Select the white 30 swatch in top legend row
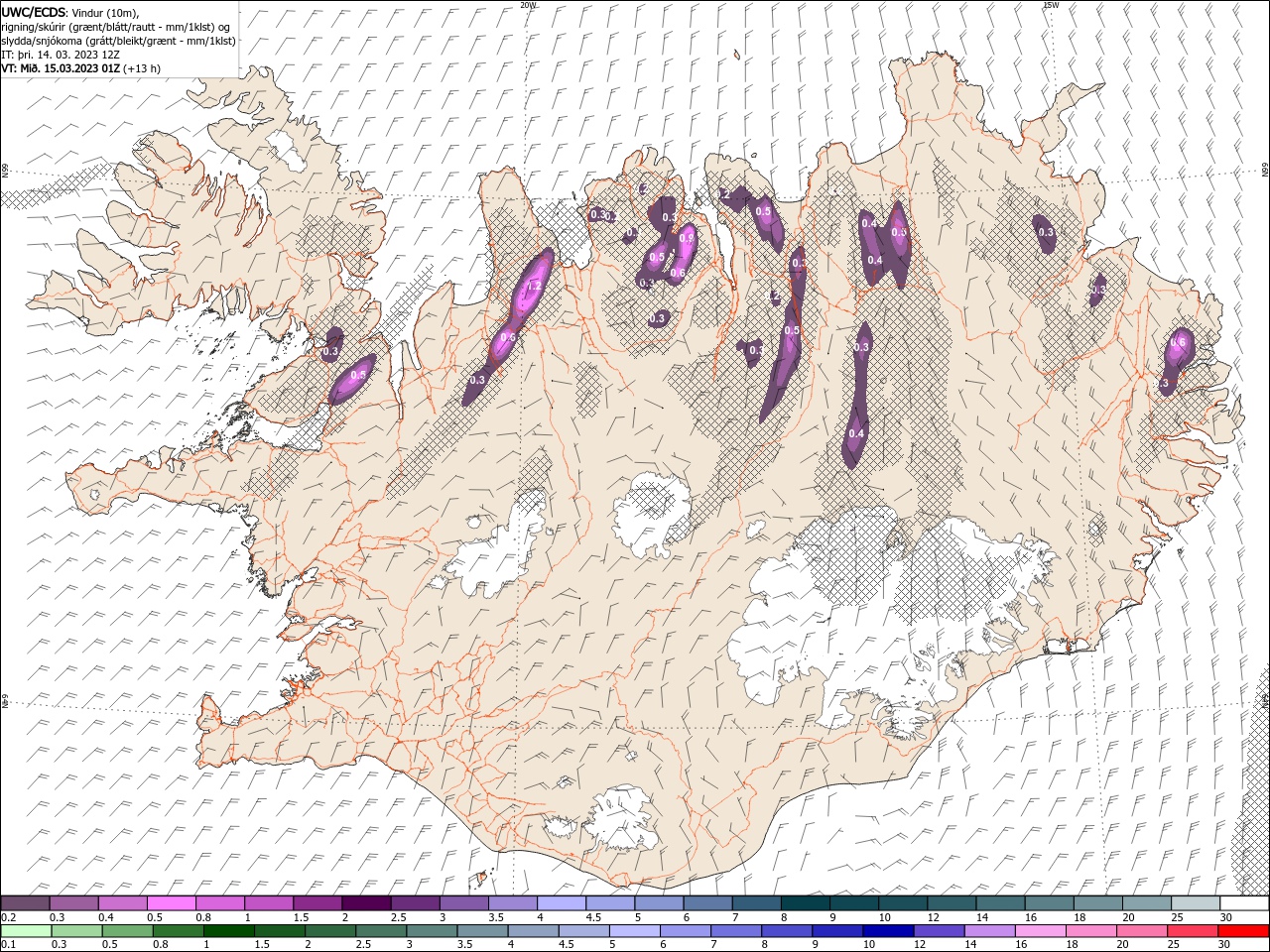 [x=1244, y=903]
